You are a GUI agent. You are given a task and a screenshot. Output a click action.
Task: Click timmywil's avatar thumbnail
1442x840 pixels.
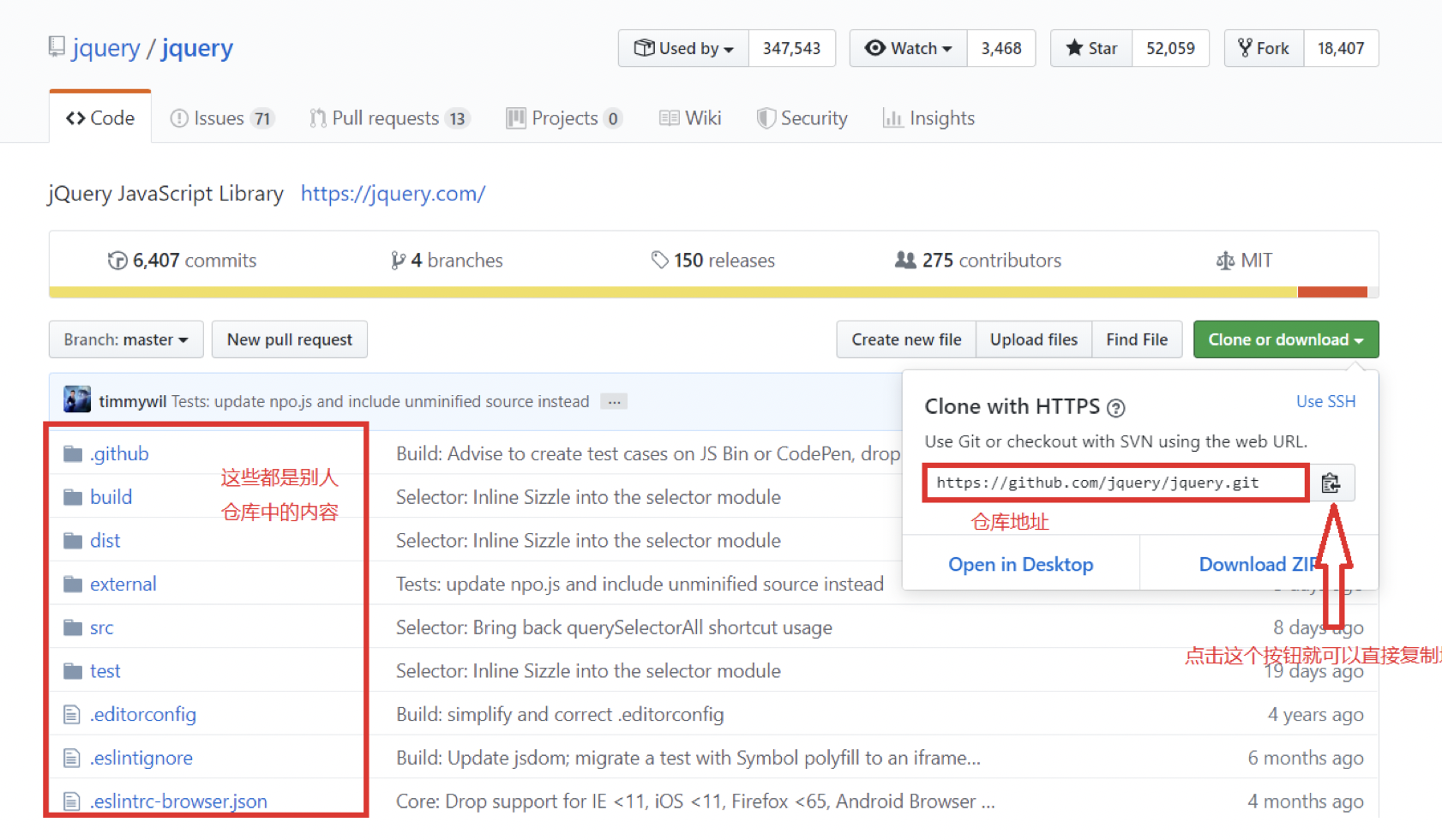[77, 399]
